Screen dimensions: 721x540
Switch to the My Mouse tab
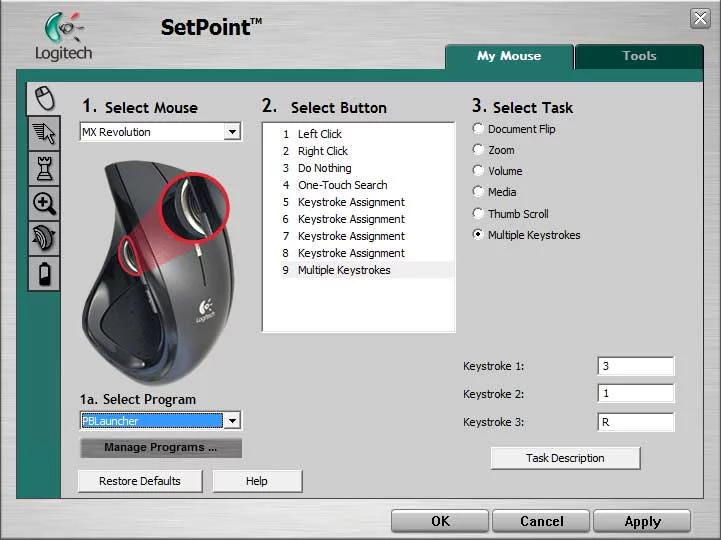tap(509, 56)
